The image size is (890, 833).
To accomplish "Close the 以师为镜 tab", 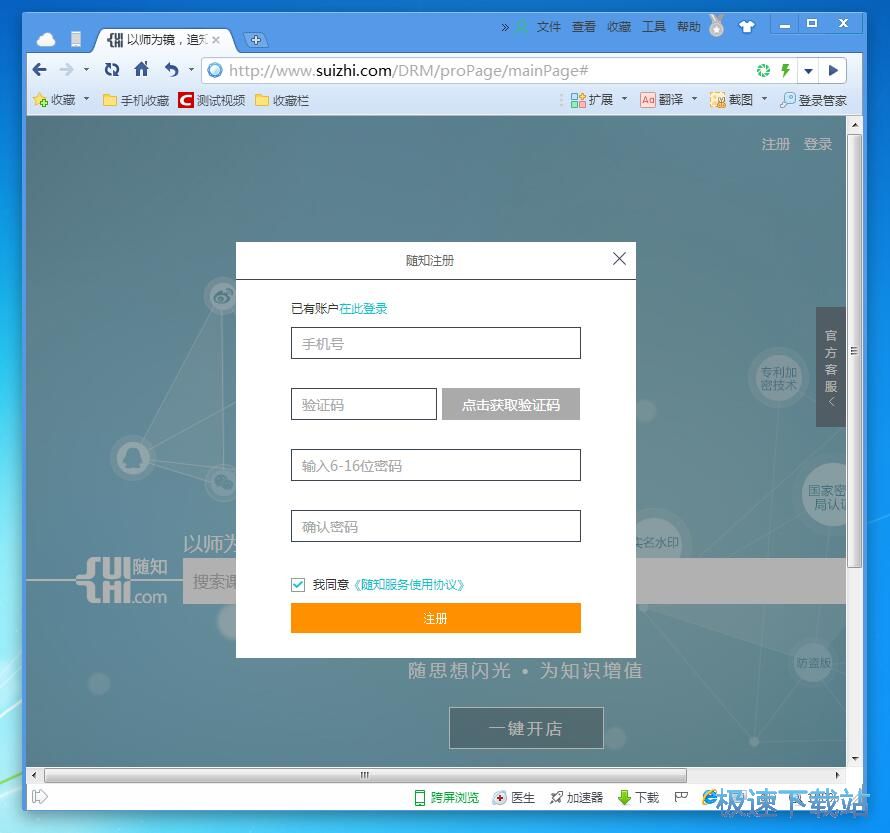I will click(x=216, y=40).
